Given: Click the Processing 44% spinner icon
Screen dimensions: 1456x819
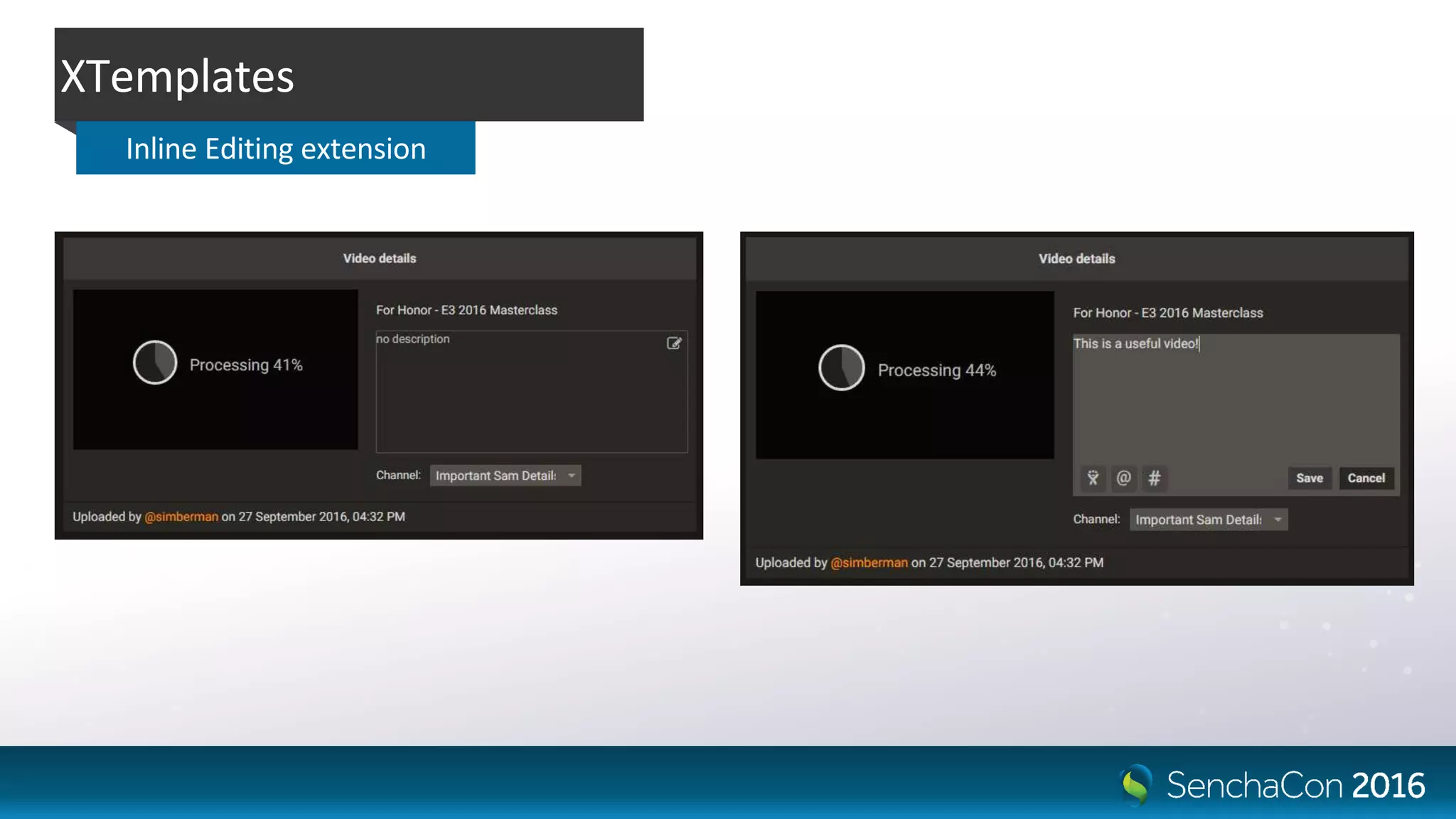Looking at the screenshot, I should coord(841,368).
